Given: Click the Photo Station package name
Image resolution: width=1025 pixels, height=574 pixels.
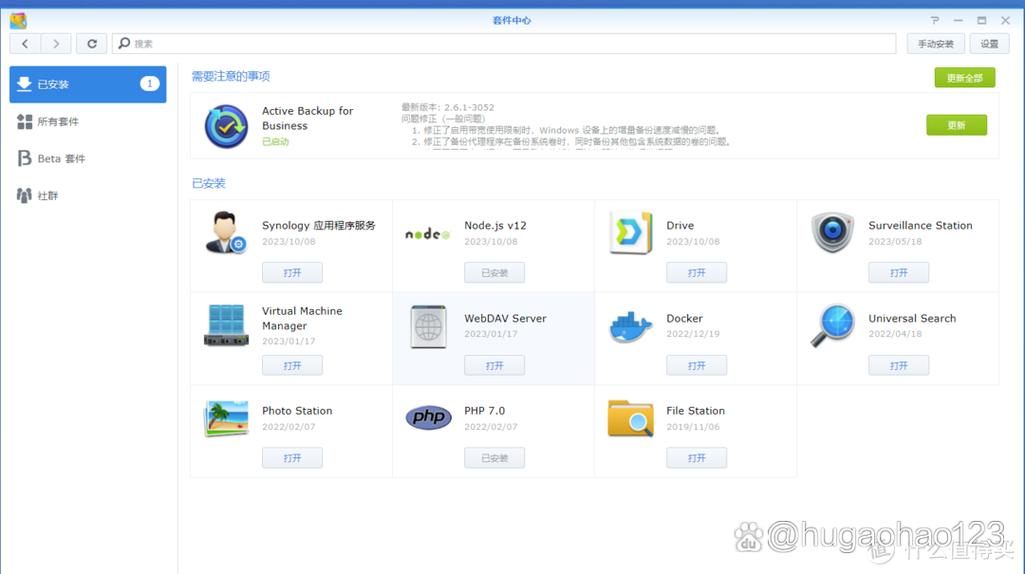Looking at the screenshot, I should pyautogui.click(x=297, y=411).
